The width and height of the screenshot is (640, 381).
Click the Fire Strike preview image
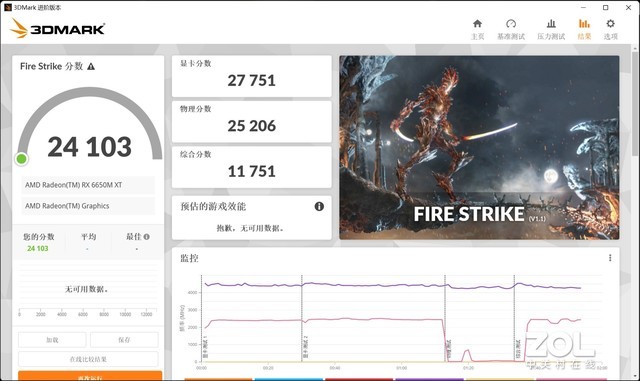[x=479, y=147]
